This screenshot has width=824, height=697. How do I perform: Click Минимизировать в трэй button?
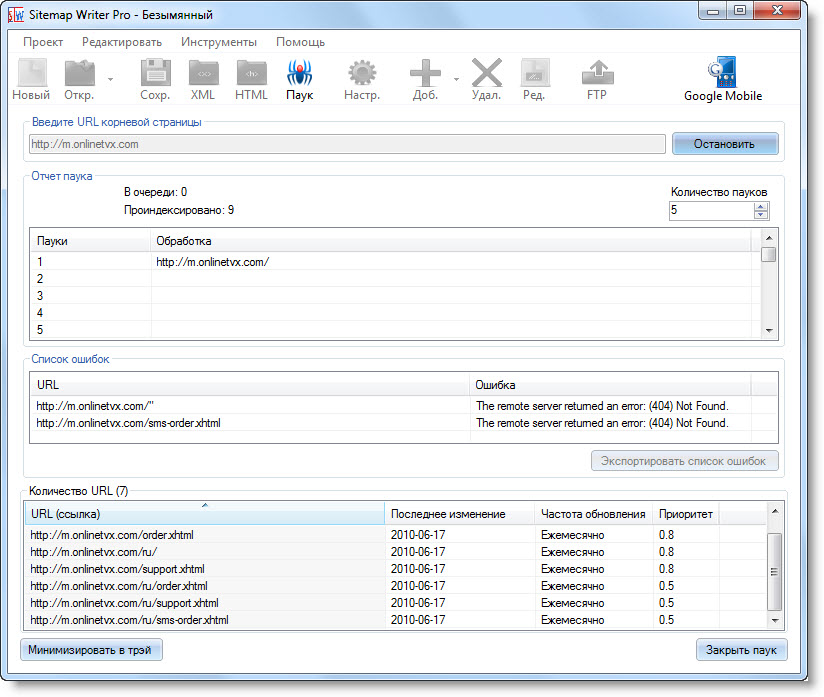point(90,650)
